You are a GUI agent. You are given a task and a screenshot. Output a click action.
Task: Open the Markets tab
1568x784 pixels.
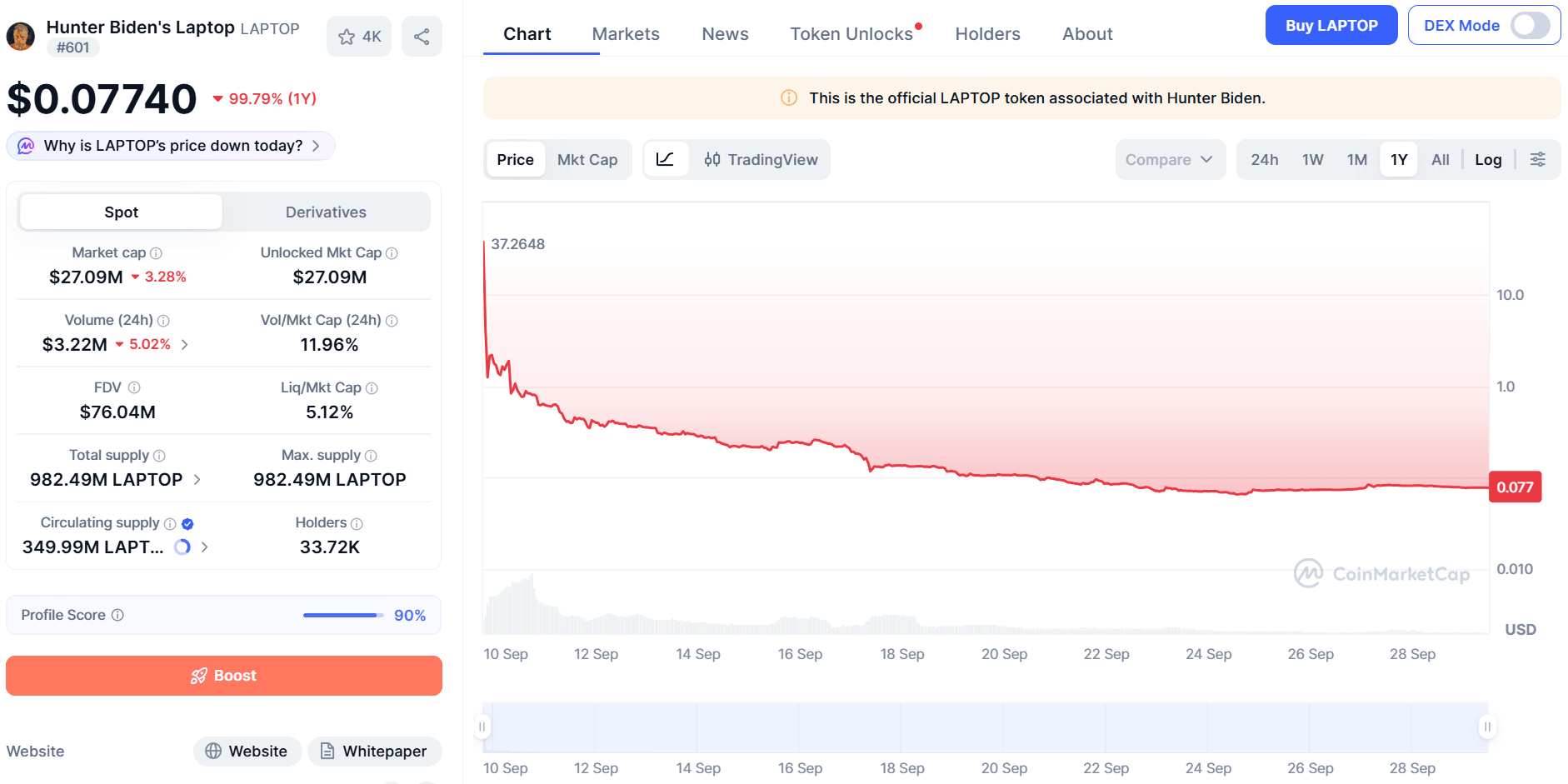(x=626, y=34)
